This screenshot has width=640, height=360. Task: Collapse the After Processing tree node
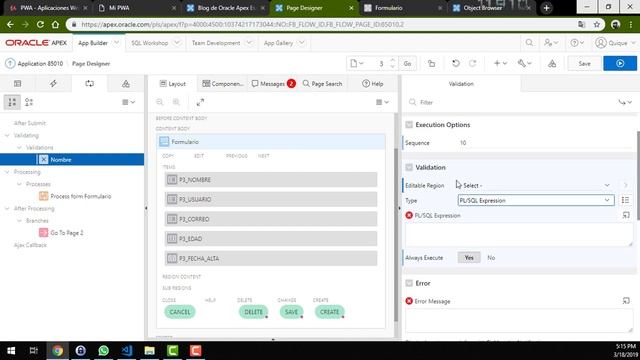[x=7, y=209]
